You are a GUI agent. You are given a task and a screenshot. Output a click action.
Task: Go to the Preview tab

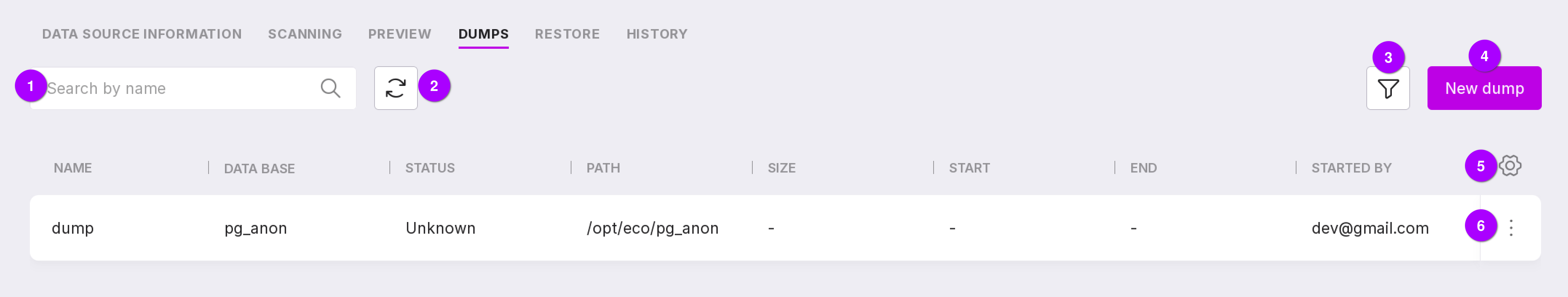point(399,34)
